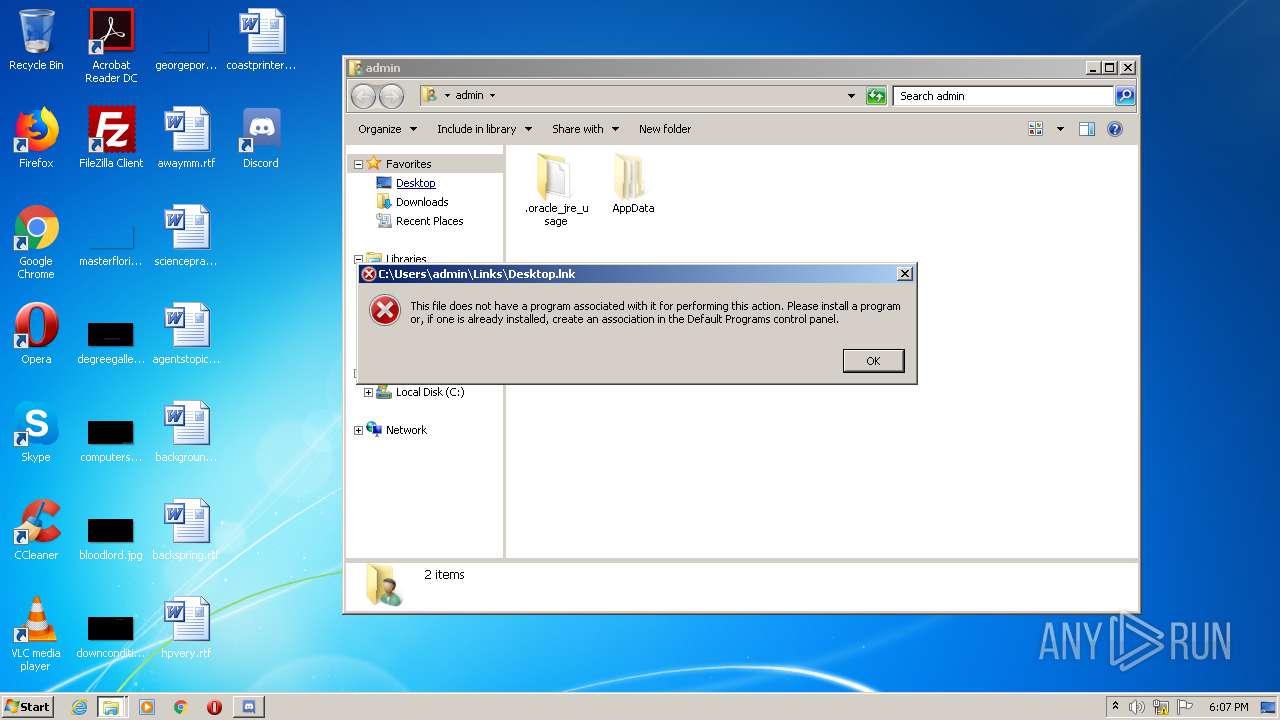Image resolution: width=1280 pixels, height=720 pixels.
Task: Collapse the Favorites tree section
Action: 358,164
